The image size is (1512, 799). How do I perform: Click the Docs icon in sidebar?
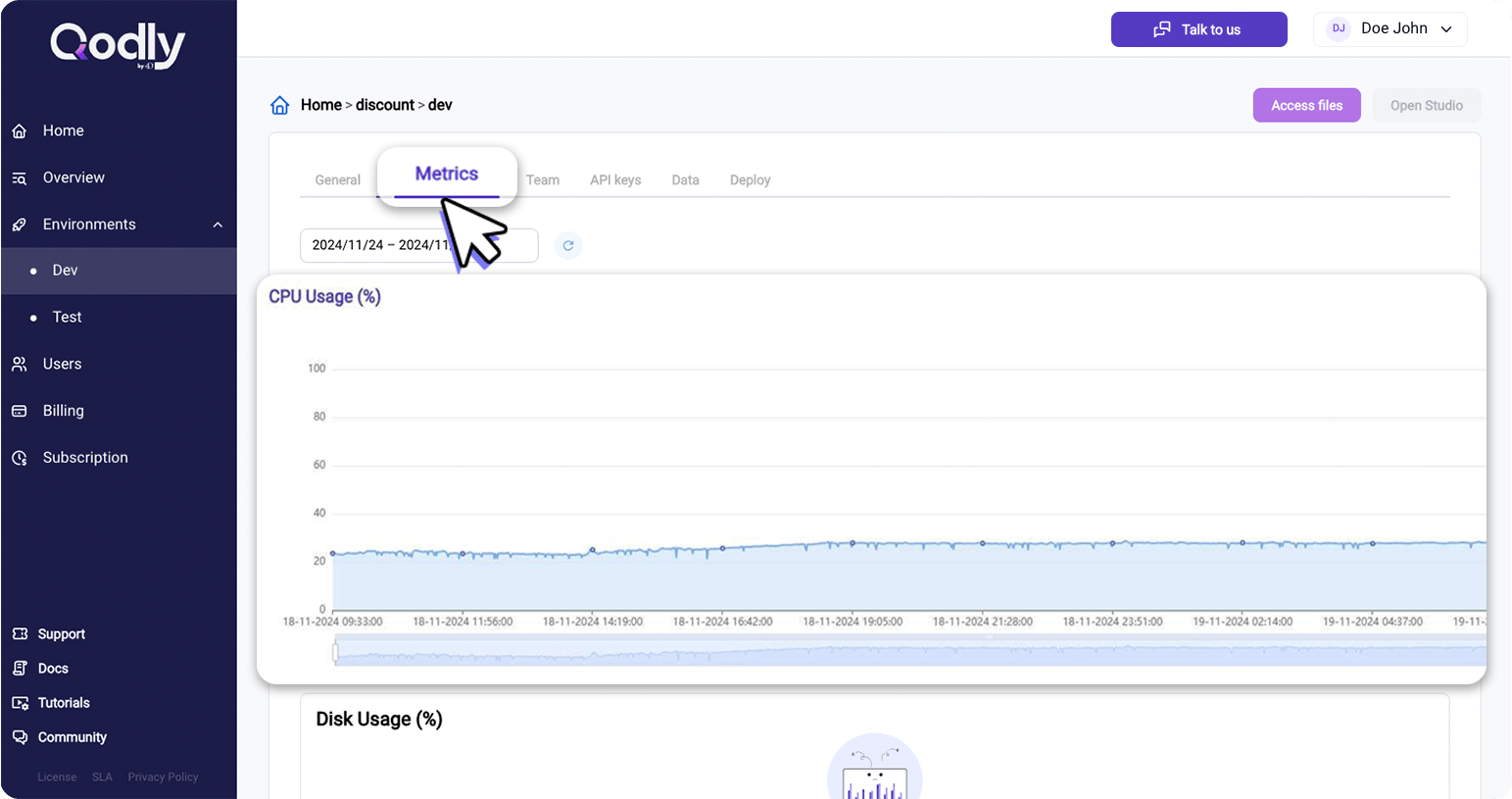[20, 669]
